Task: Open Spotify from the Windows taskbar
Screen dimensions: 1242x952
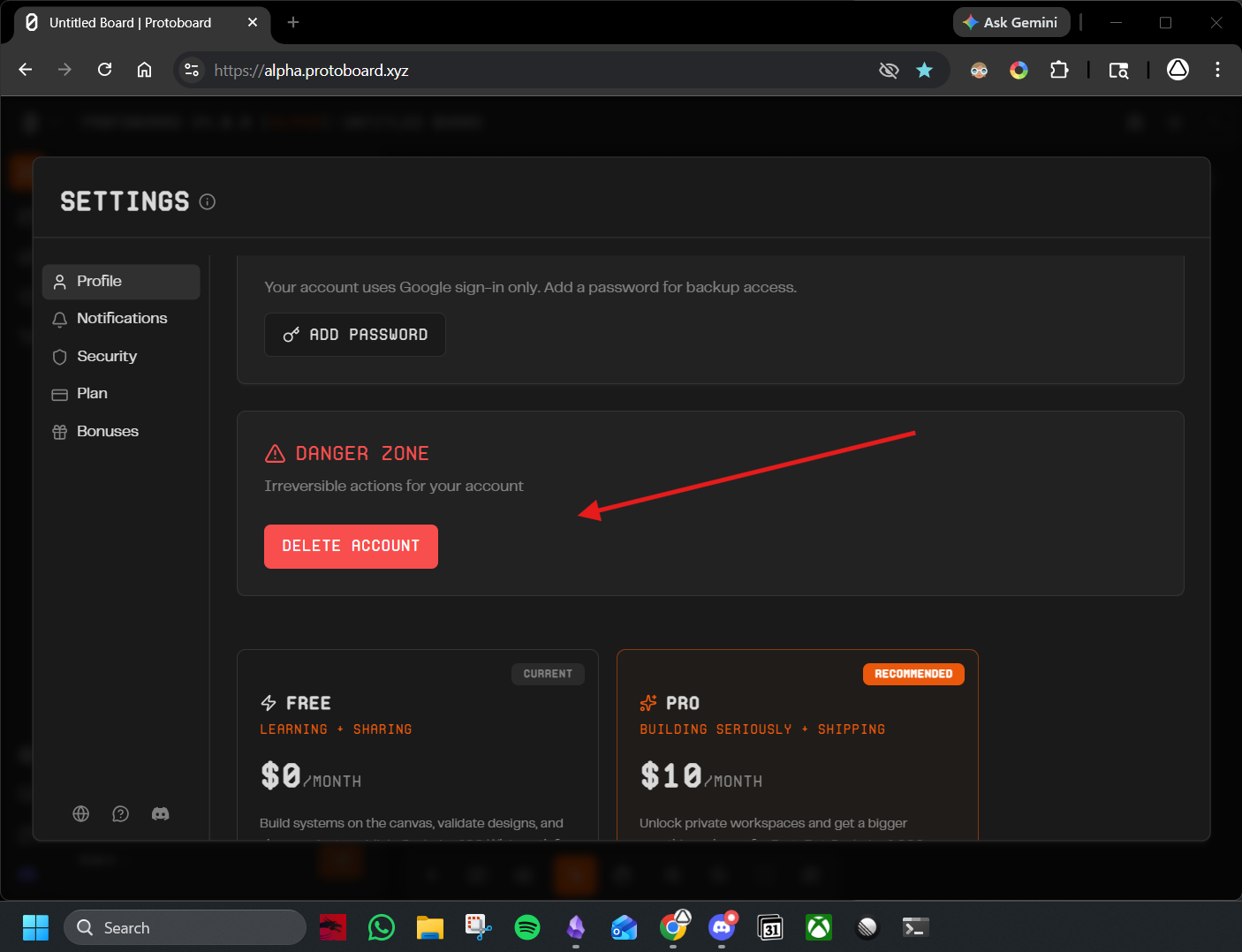Action: coord(527,927)
